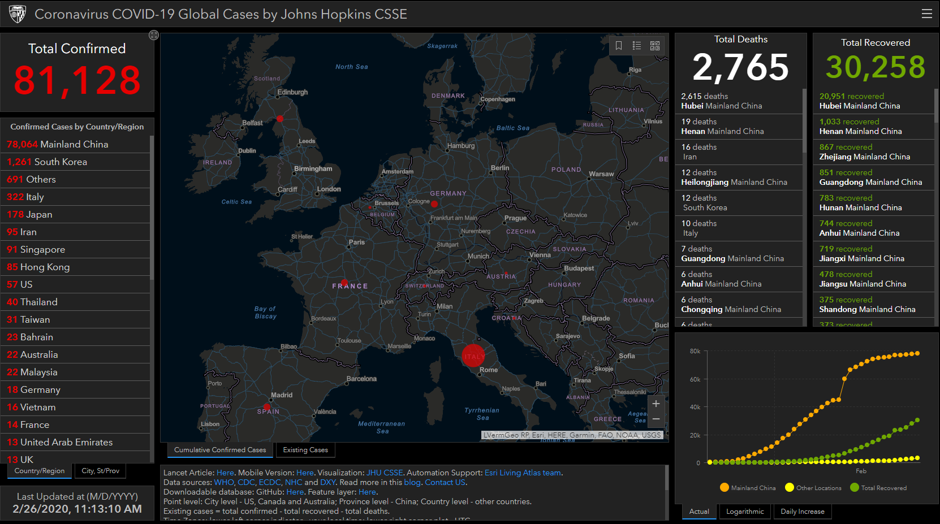This screenshot has width=940, height=524.
Task: Open the Feature layer 'Here' link
Action: [367, 492]
